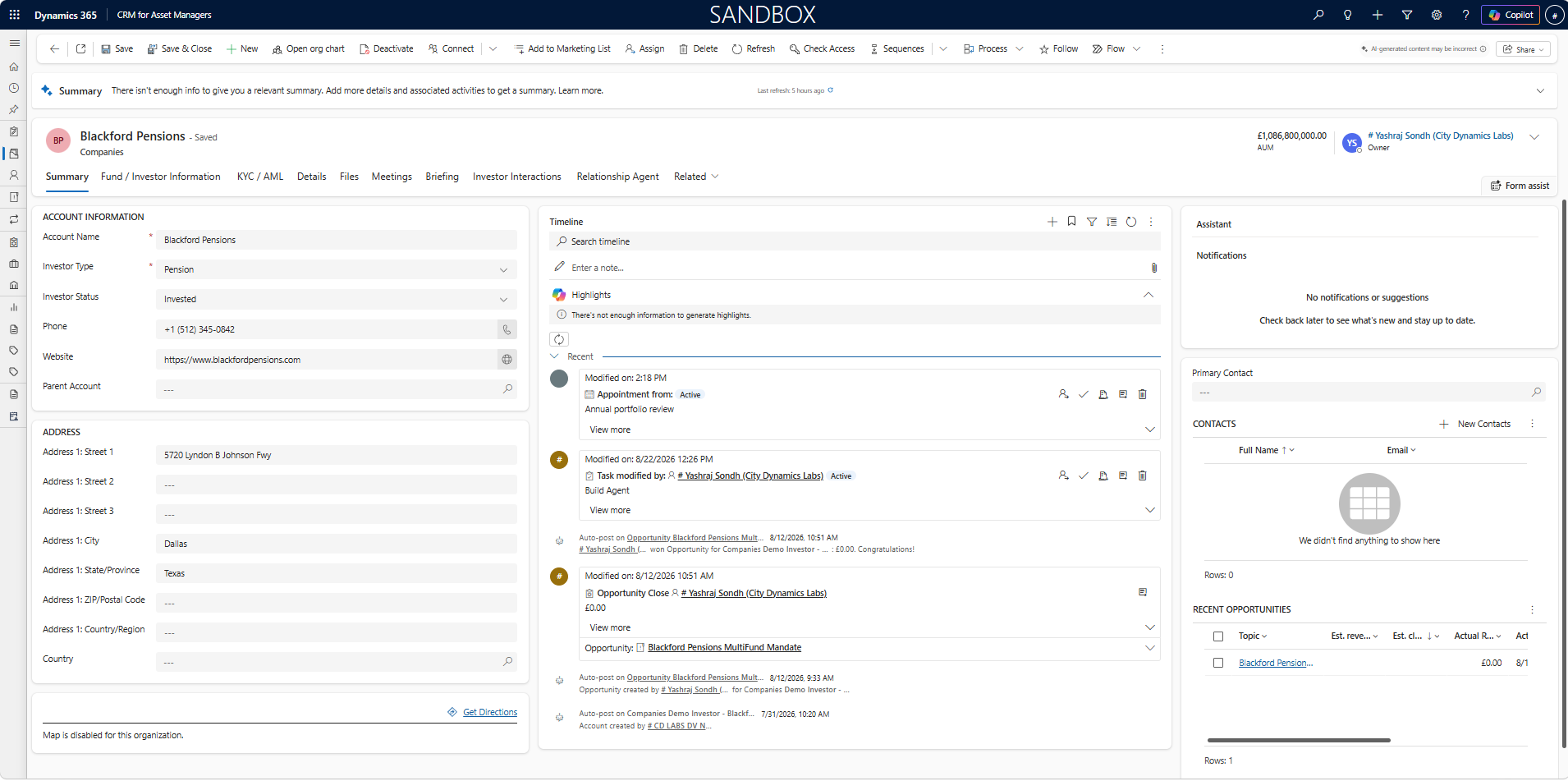Click Get Directions link

[490, 712]
